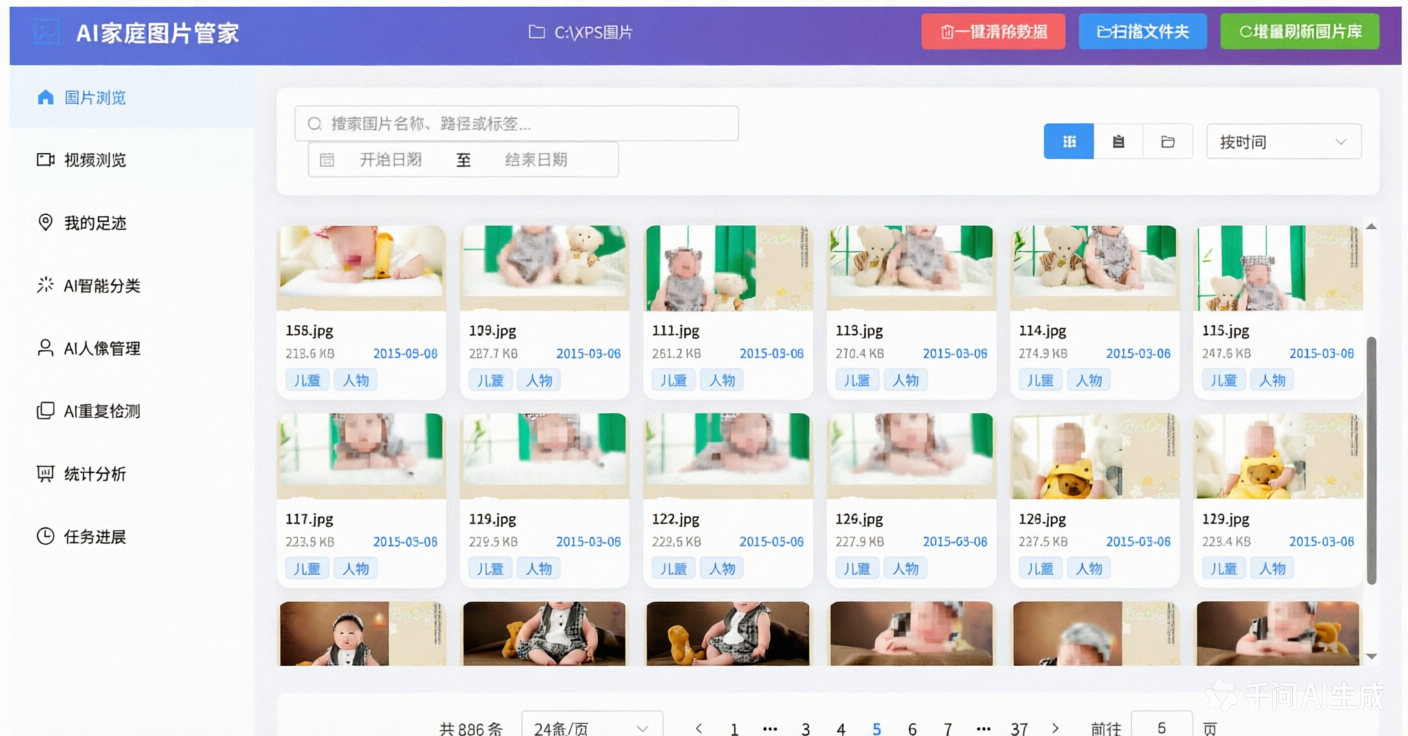Go to previous page arrow
This screenshot has height=736, width=1408.
pos(699,729)
